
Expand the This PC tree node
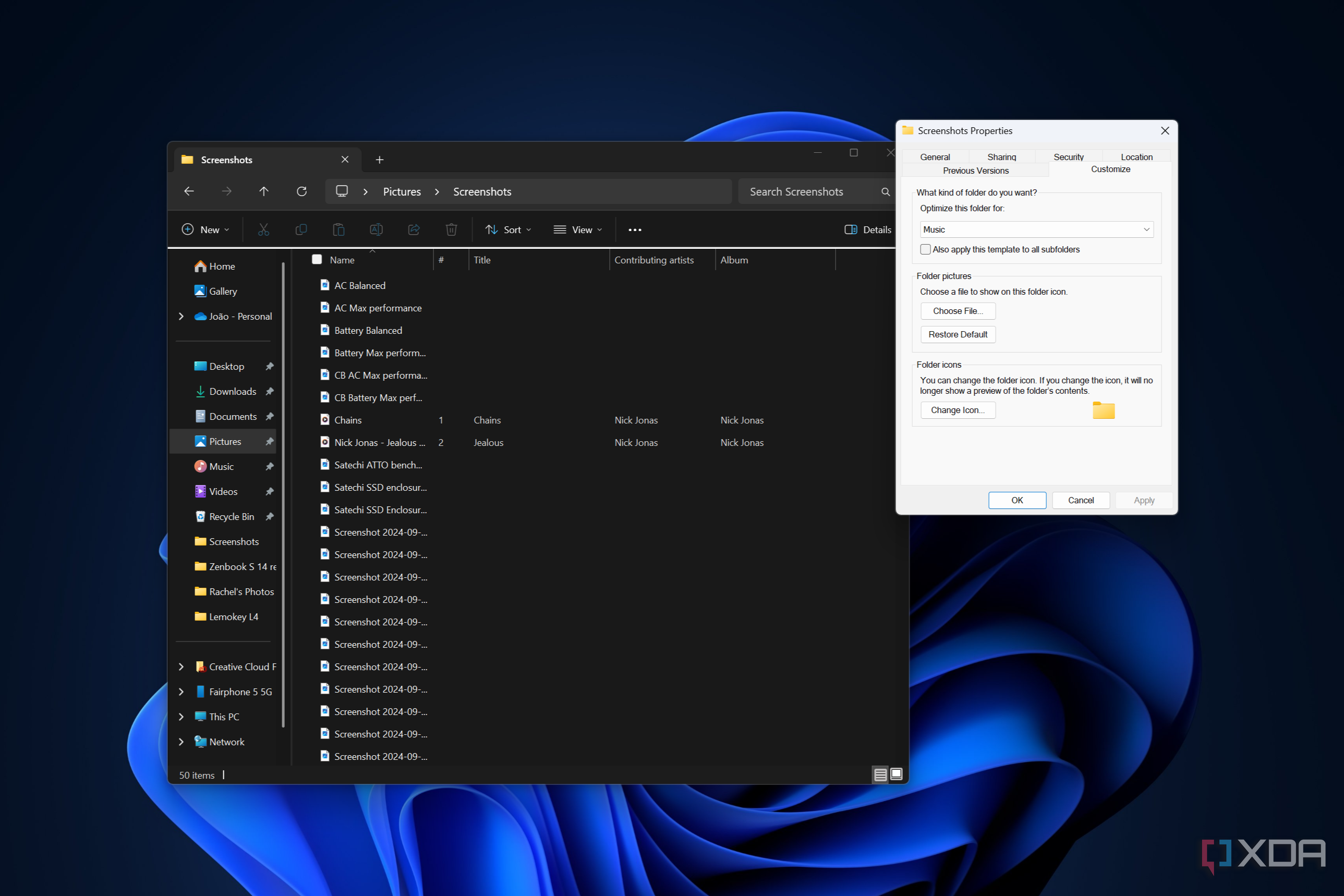tap(181, 717)
